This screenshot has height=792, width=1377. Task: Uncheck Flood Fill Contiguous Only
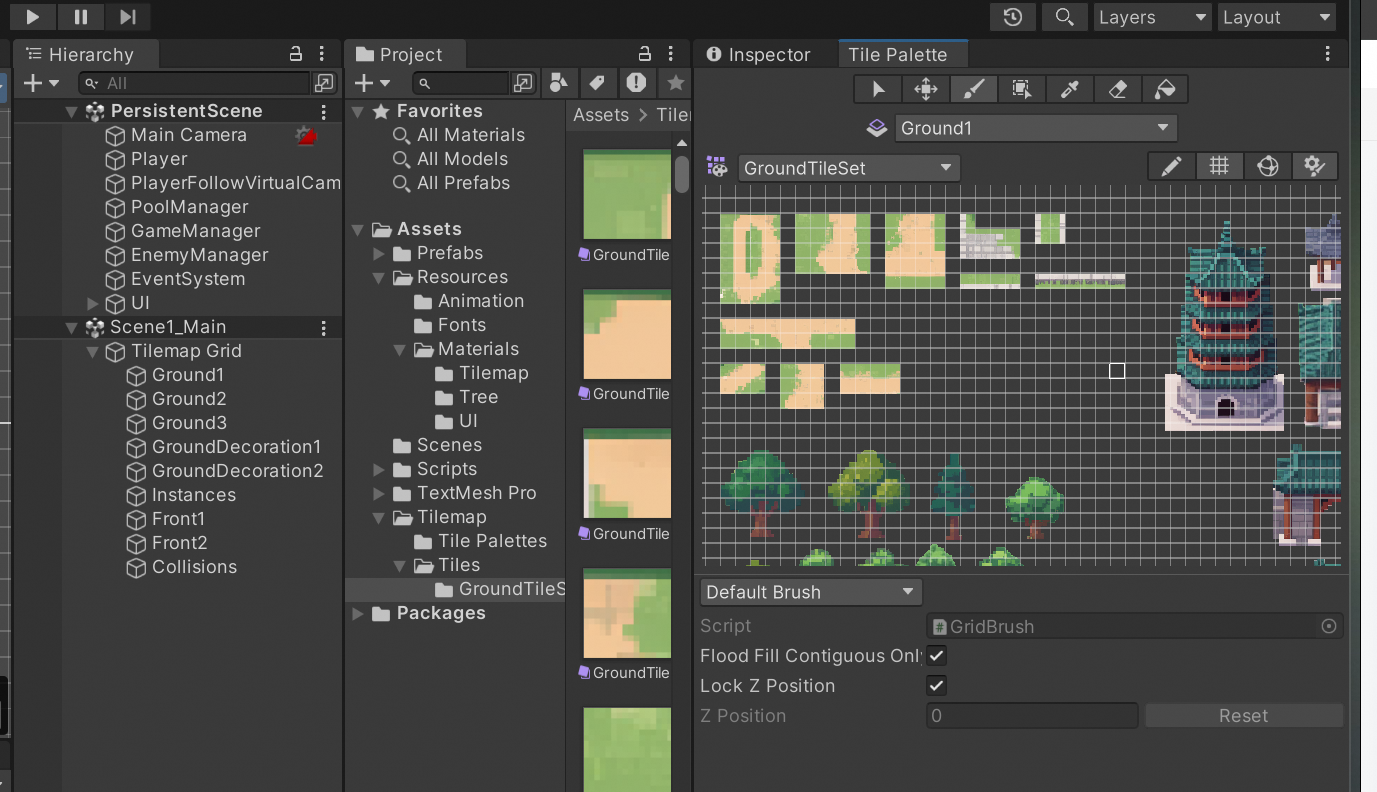[x=936, y=655]
